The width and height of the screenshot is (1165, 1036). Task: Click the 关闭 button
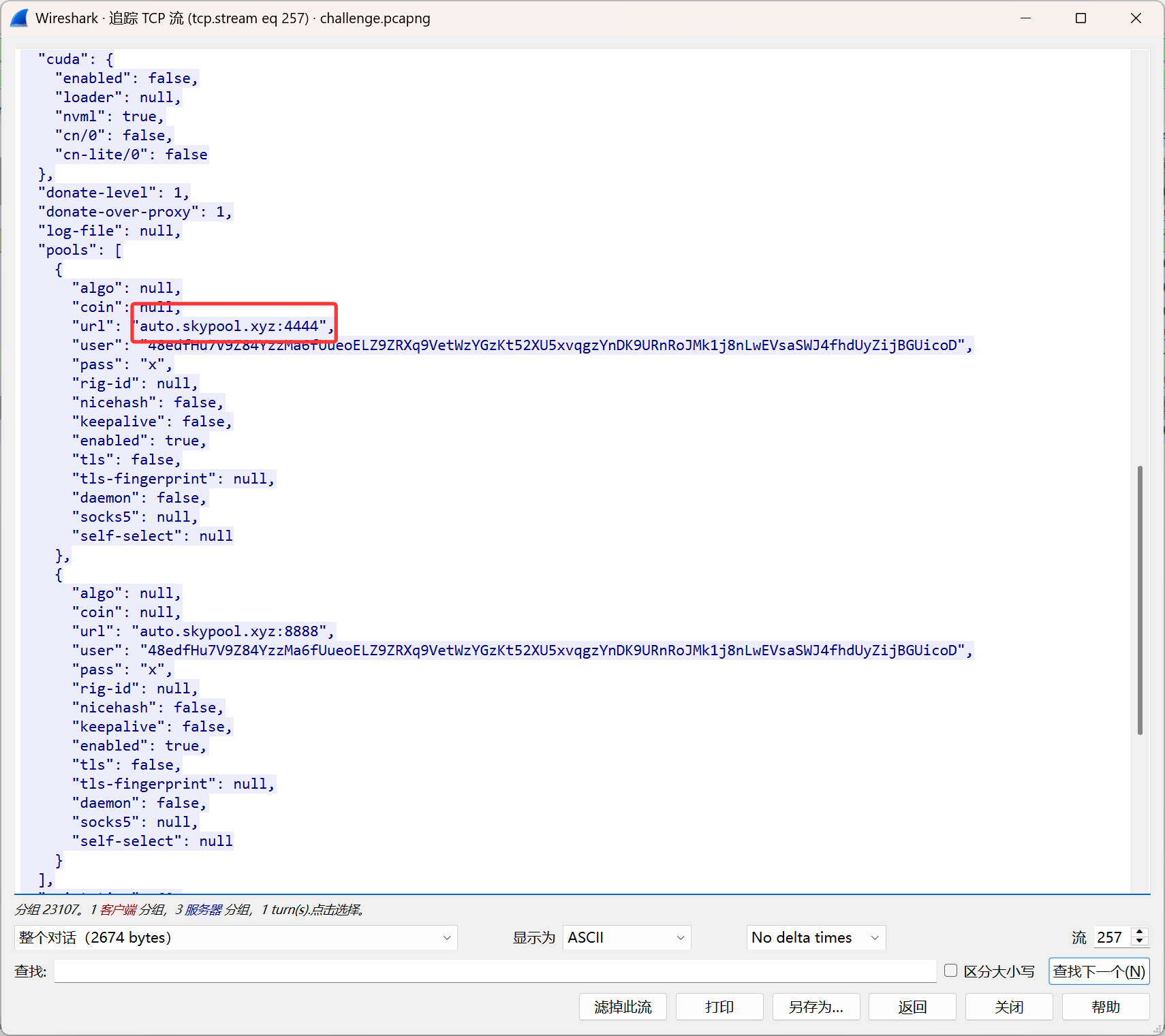[1009, 1007]
